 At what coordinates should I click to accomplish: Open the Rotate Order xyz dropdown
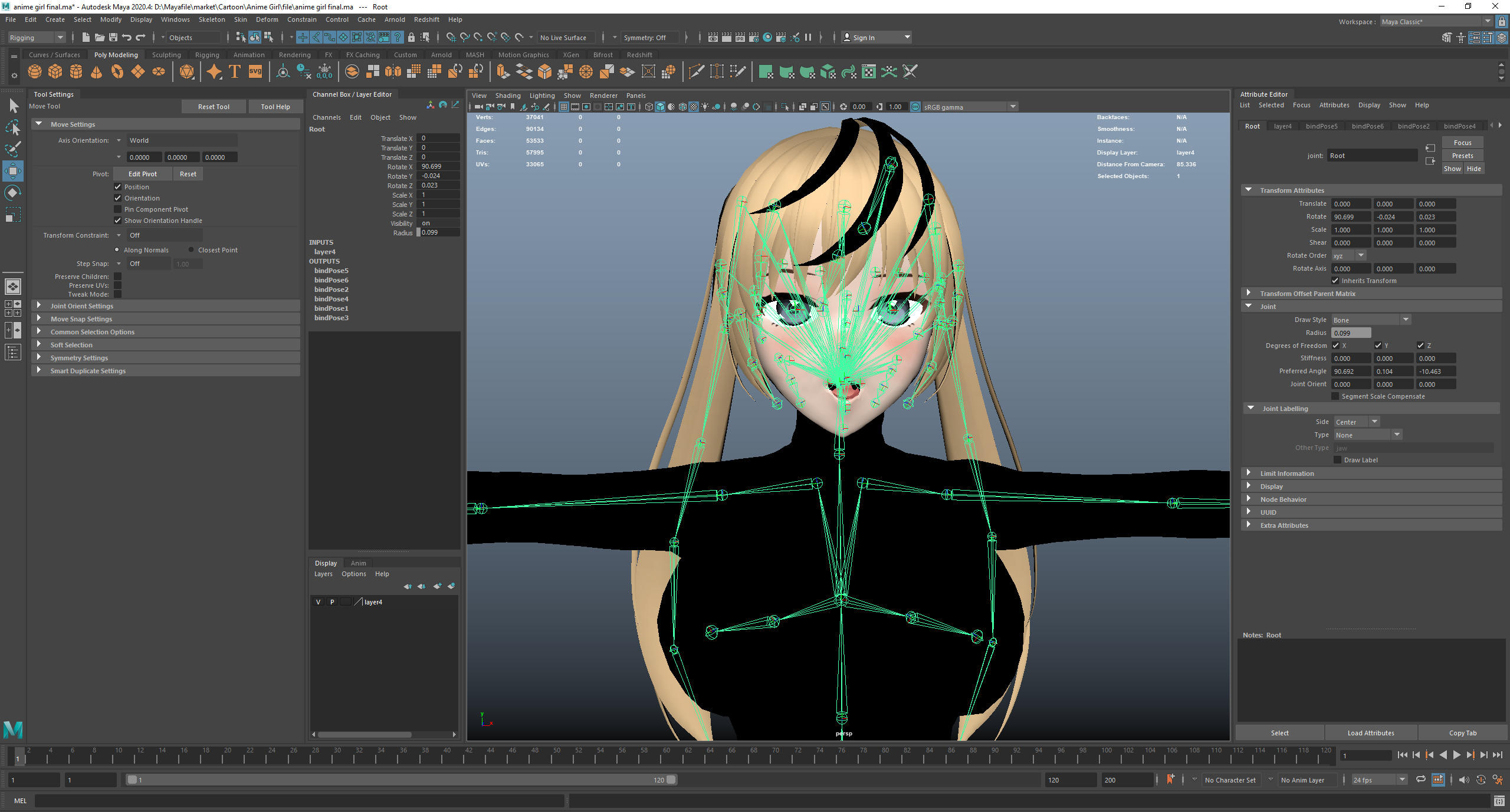(1349, 256)
